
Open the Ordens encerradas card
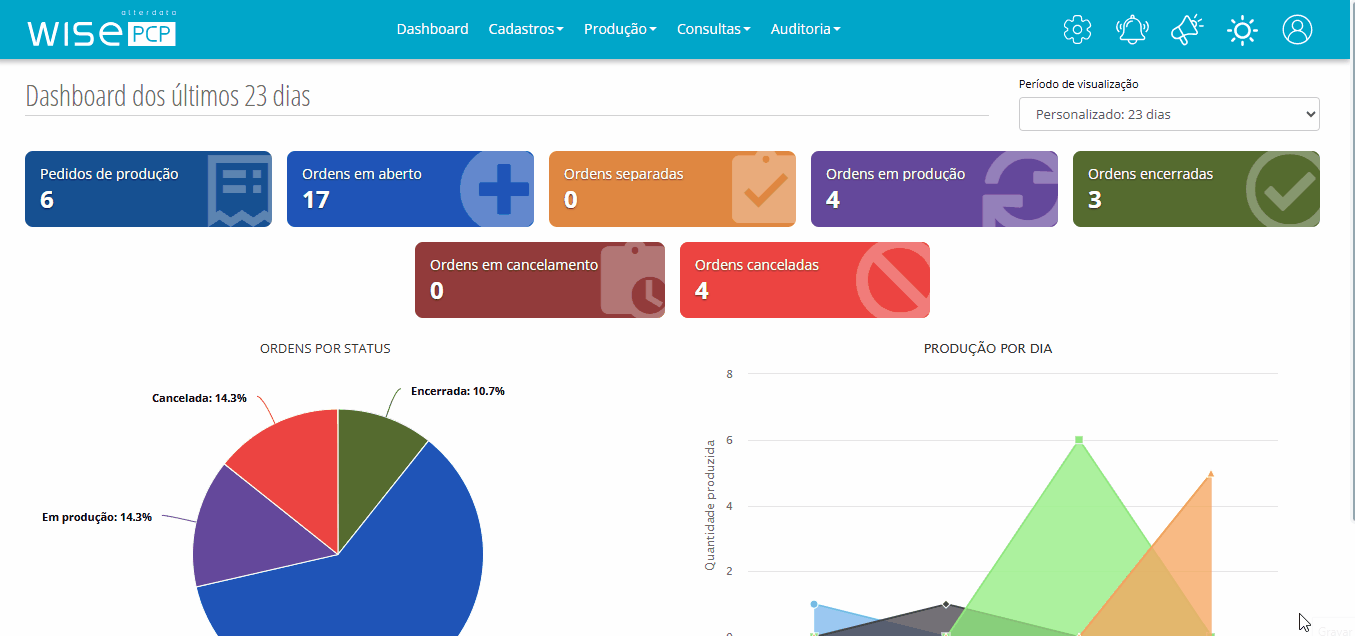point(1196,189)
